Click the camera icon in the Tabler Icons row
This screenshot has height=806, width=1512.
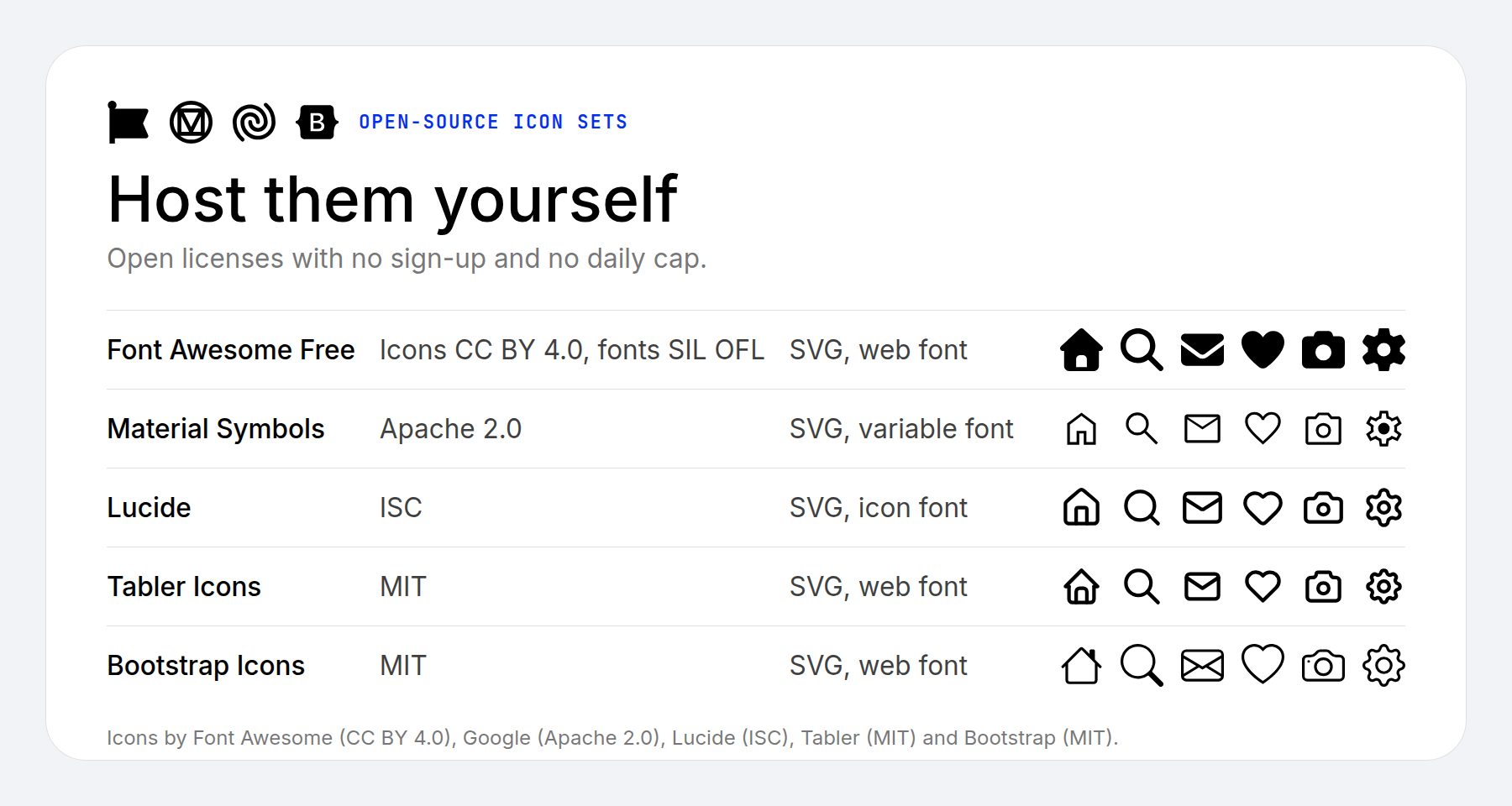pos(1324,587)
